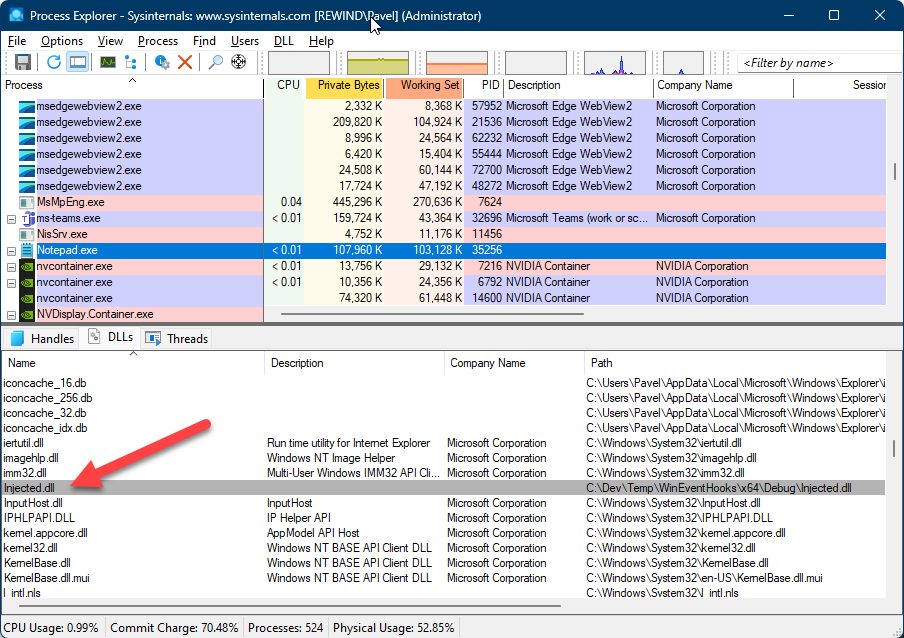Open the process properties gear icon
Viewport: 904px width, 638px height.
click(162, 62)
